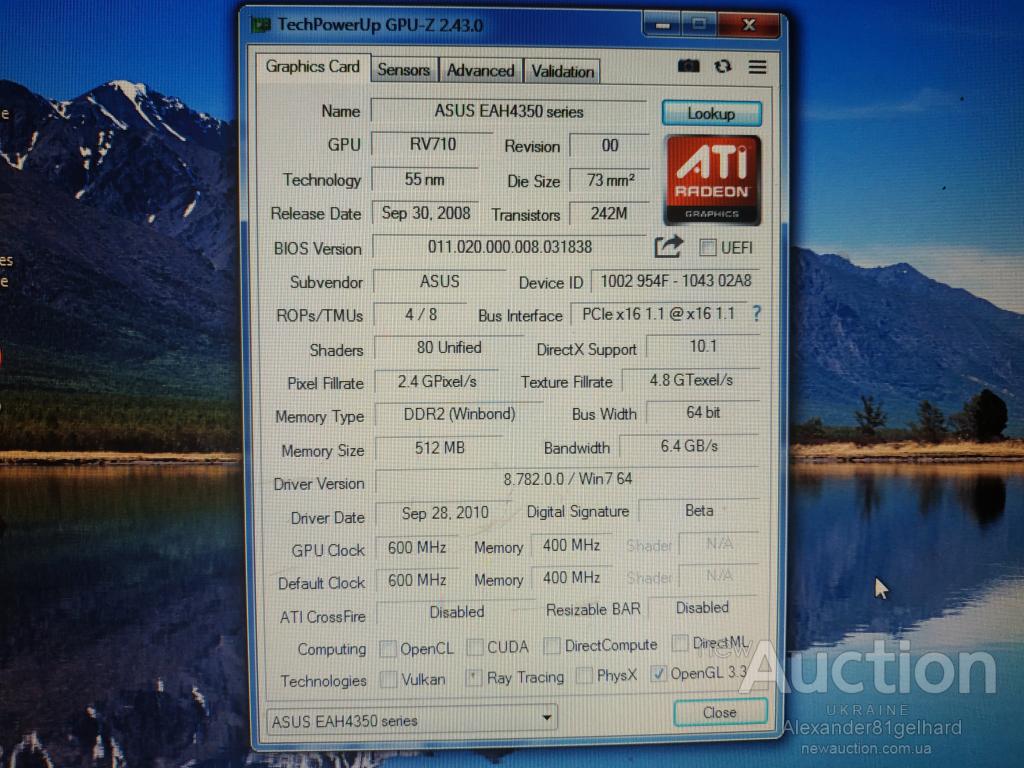Click the refresh arrows icon
The width and height of the screenshot is (1024, 768).
pyautogui.click(x=722, y=66)
